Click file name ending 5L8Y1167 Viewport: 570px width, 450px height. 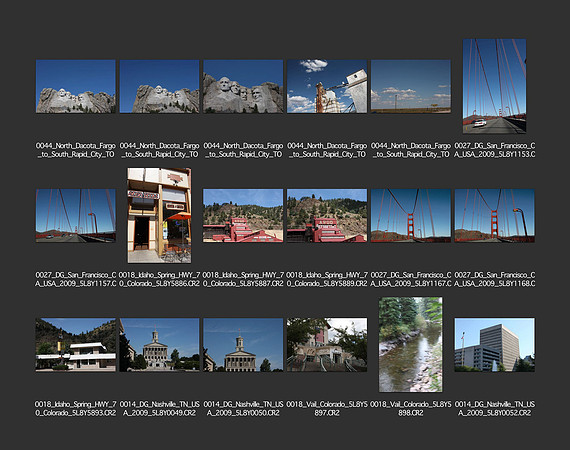click(x=411, y=279)
